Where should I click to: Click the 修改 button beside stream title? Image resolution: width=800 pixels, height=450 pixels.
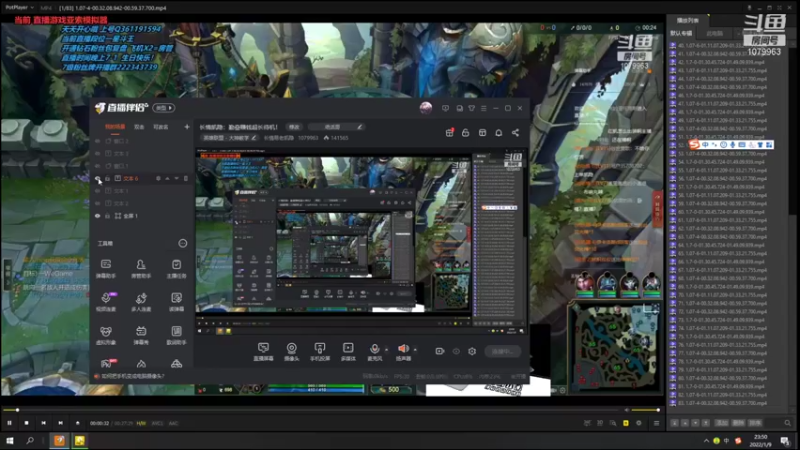click(x=294, y=127)
